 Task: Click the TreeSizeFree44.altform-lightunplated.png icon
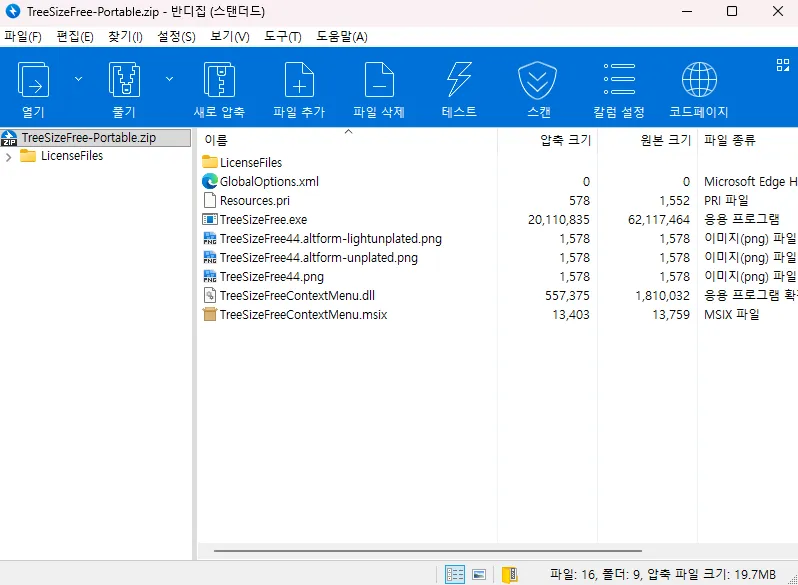click(x=210, y=238)
